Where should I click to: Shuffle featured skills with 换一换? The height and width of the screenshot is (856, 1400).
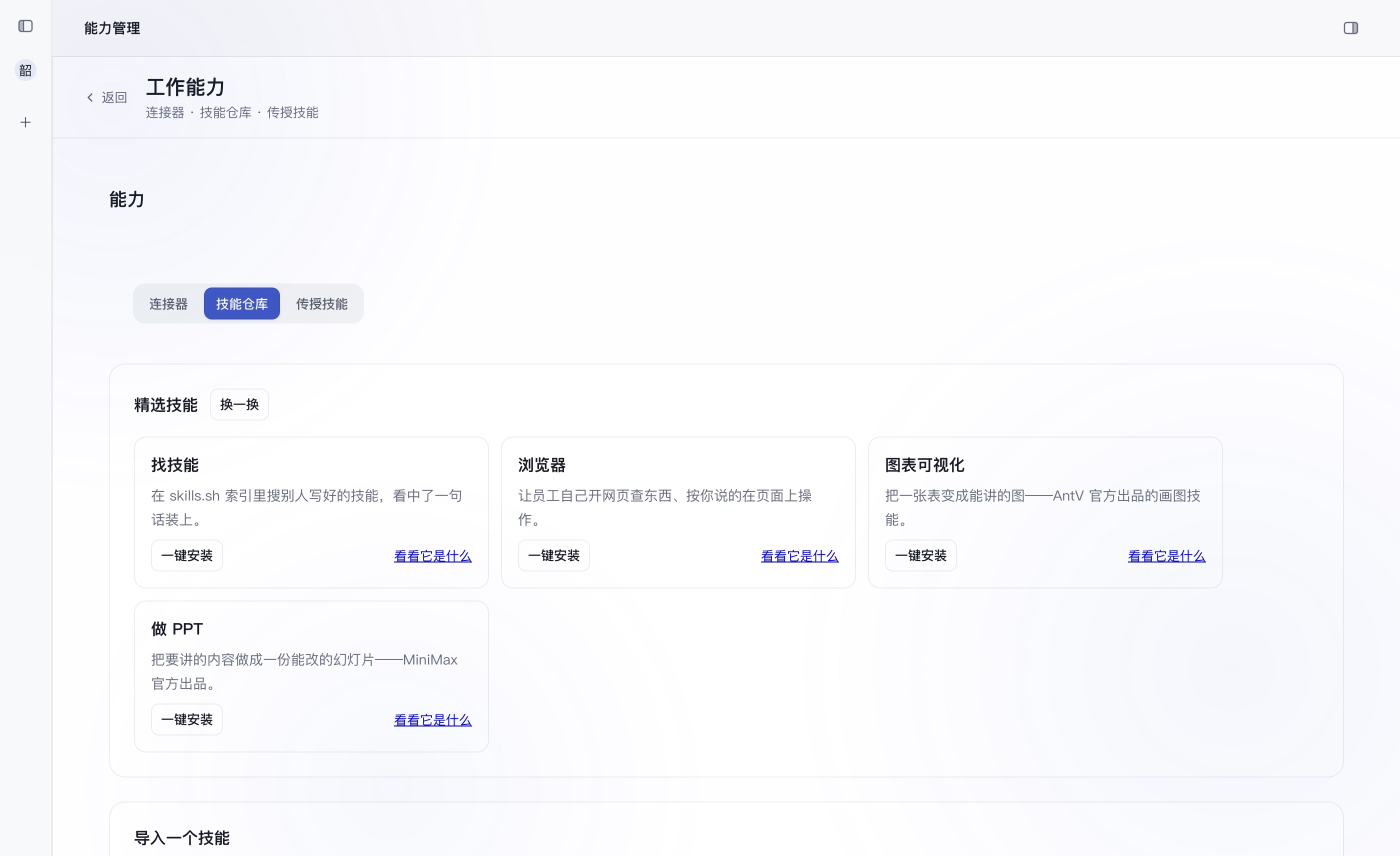click(239, 404)
